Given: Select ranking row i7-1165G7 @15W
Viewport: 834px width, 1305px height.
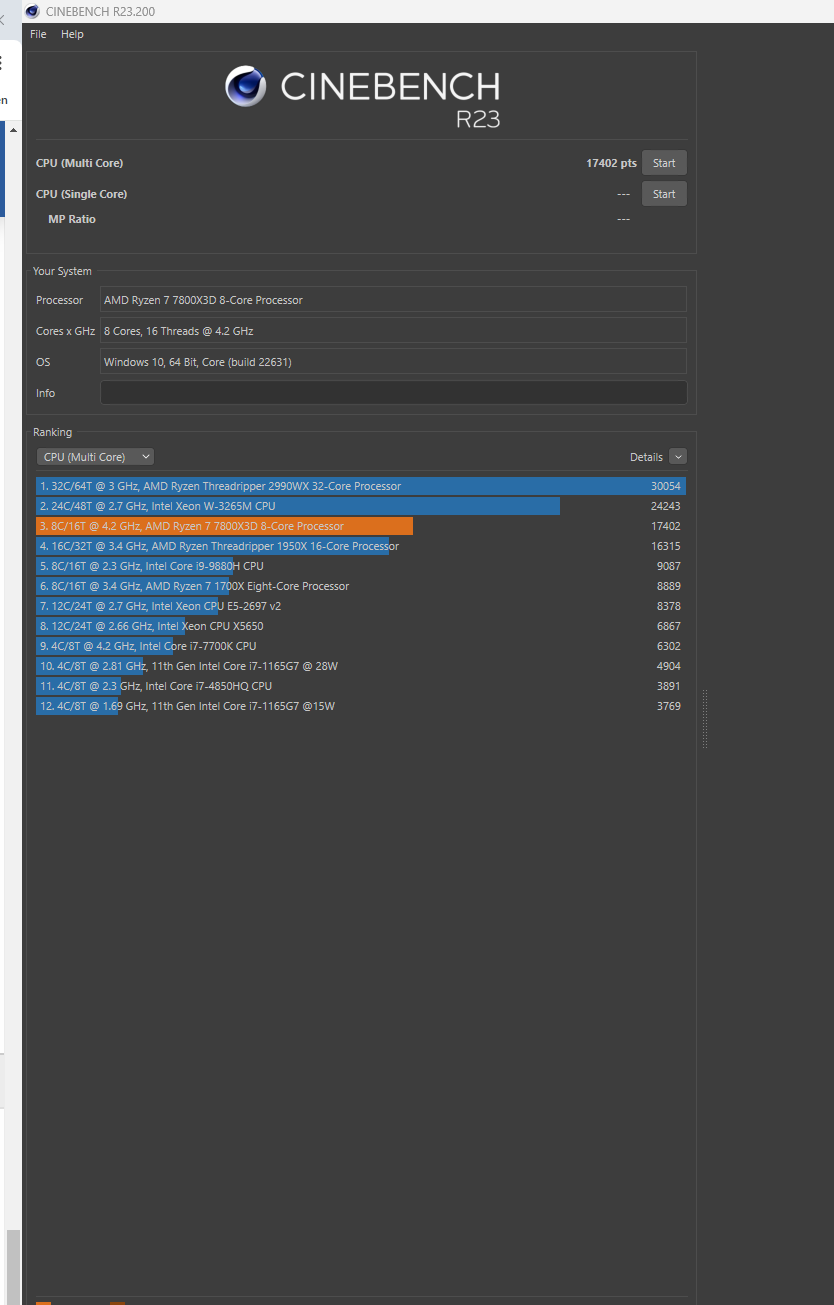Looking at the screenshot, I should click(x=361, y=706).
